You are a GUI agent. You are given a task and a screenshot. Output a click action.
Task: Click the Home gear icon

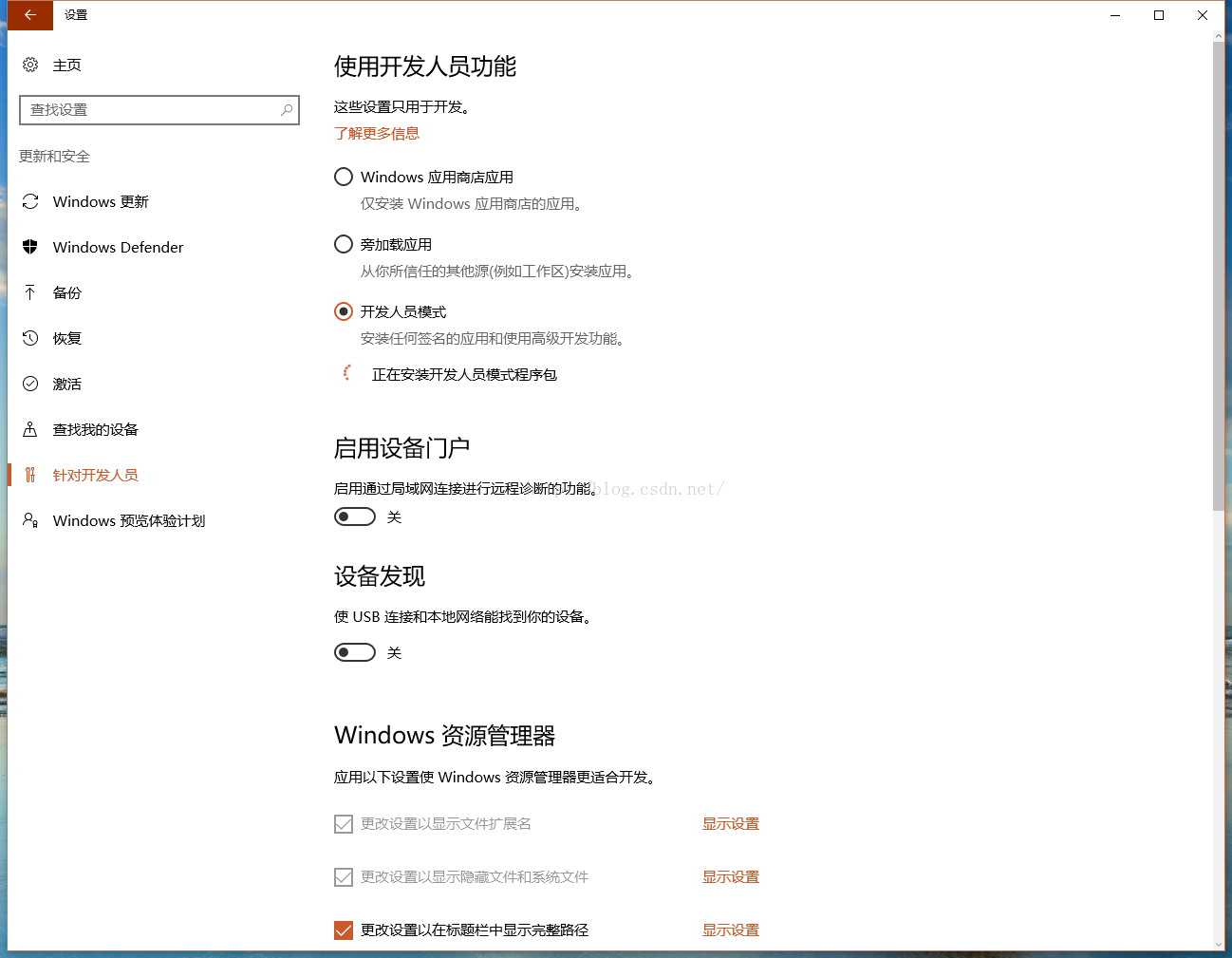(30, 65)
